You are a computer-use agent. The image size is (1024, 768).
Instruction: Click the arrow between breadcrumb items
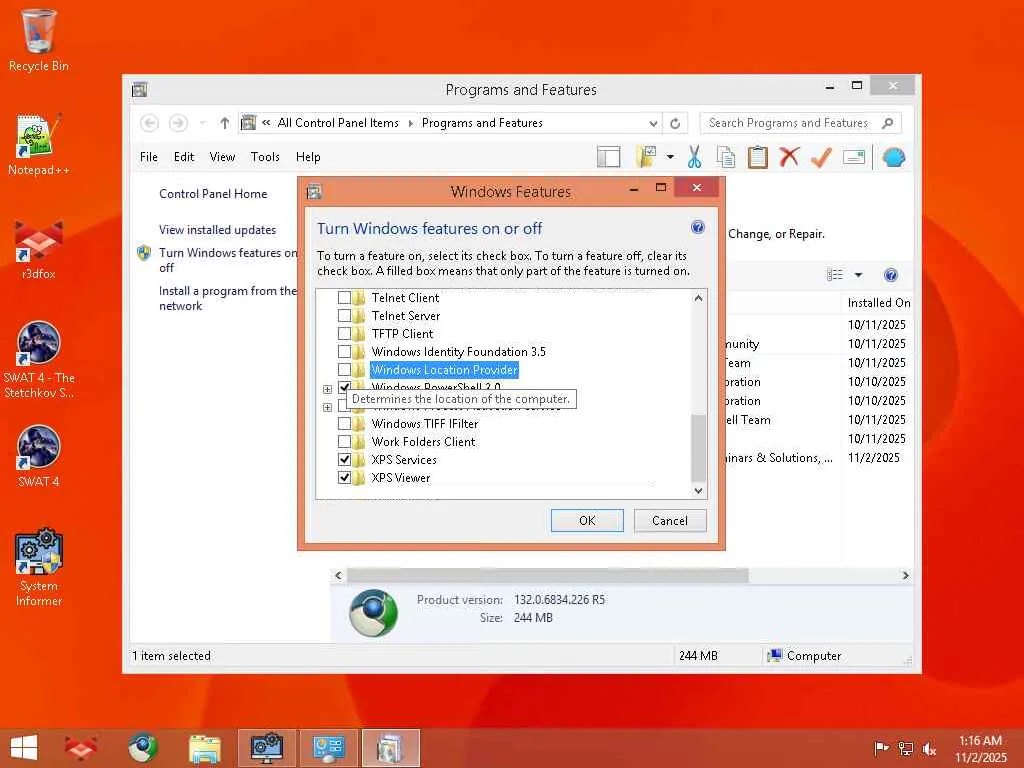coord(410,123)
